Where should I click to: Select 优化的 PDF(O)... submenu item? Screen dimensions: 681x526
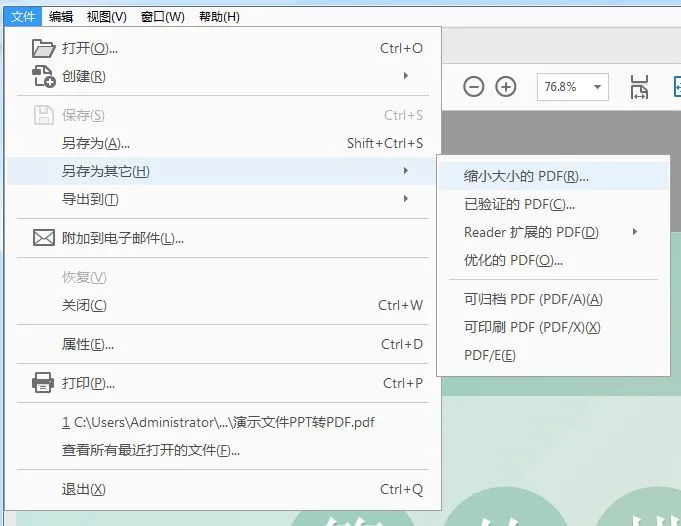553,260
